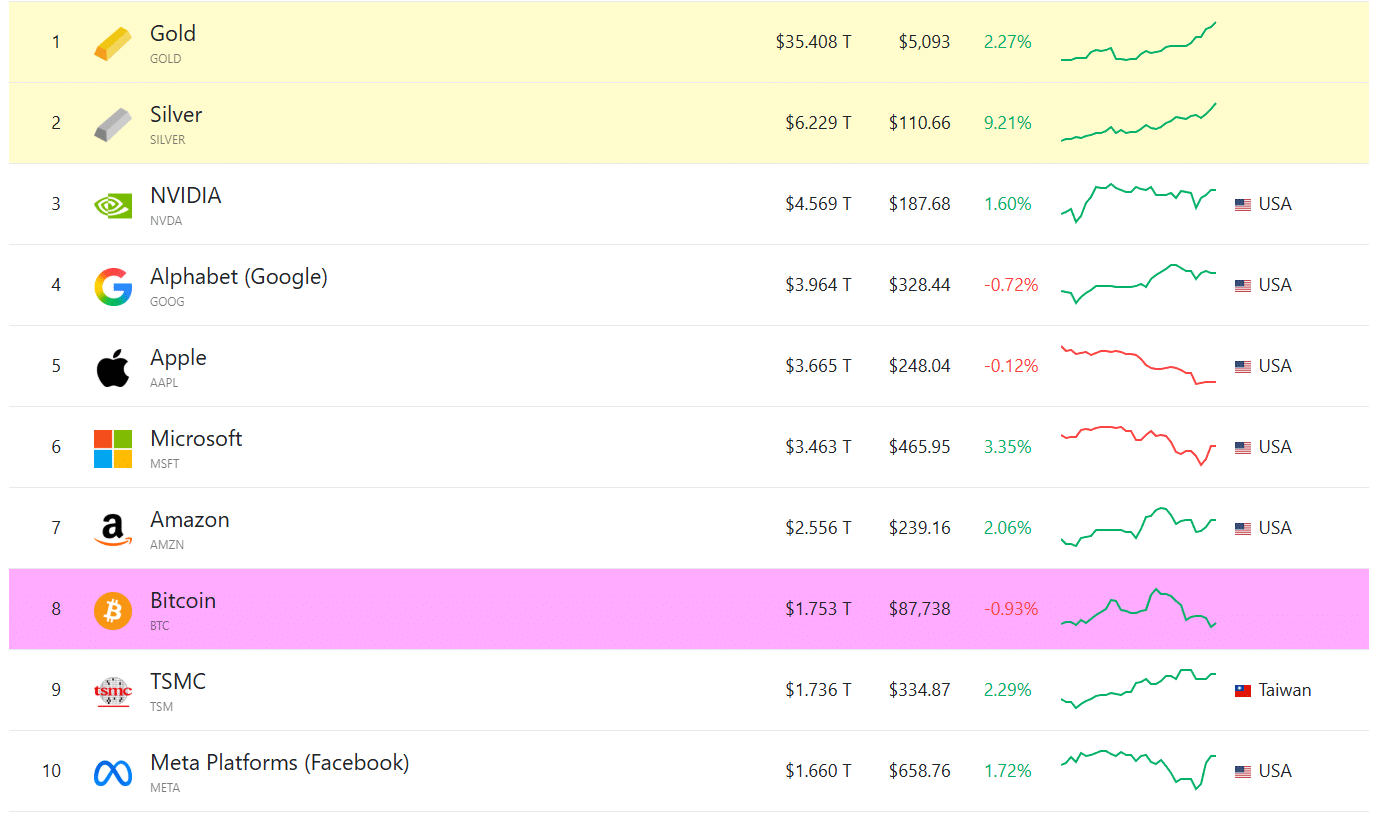This screenshot has height=817, width=1382.
Task: Click the gold bar icon
Action: (112, 43)
